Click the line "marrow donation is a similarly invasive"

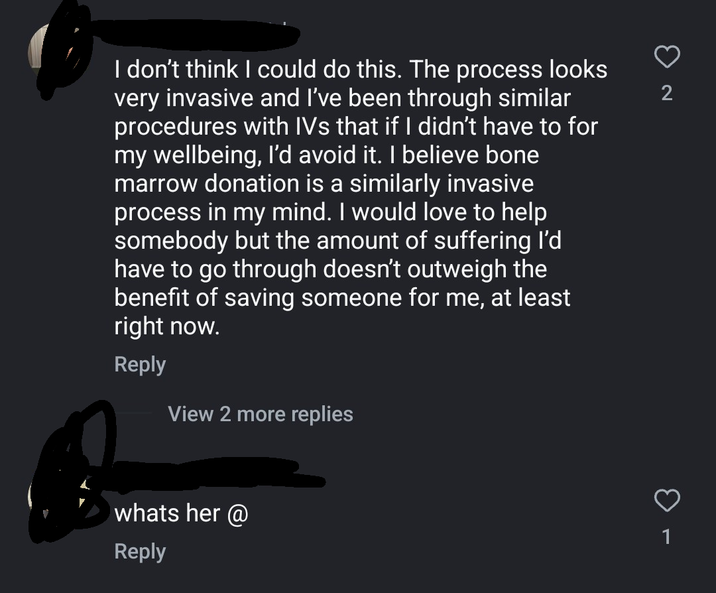[x=324, y=184]
